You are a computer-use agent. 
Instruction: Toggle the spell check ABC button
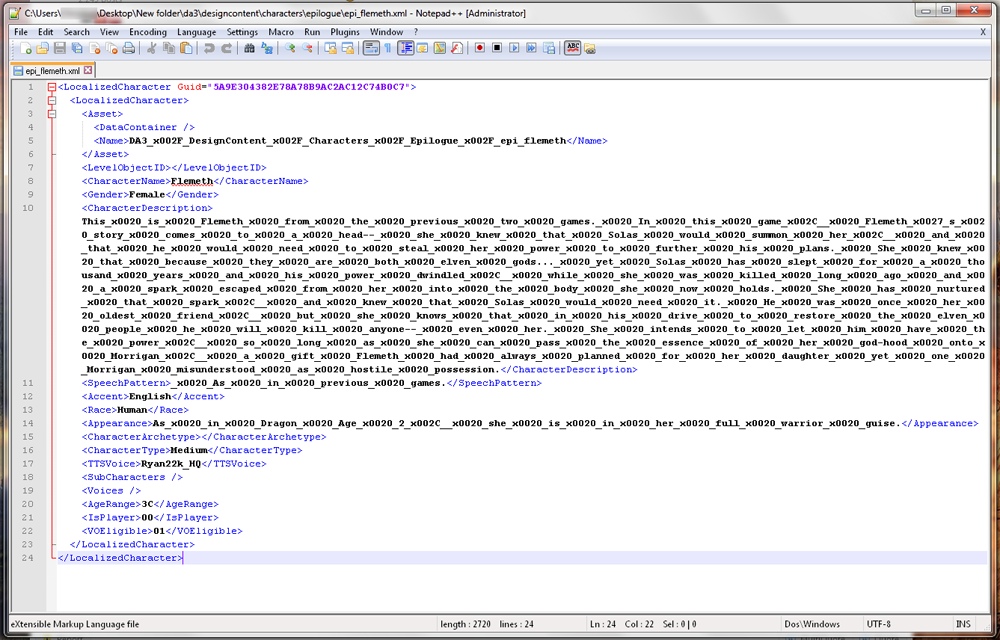[x=573, y=48]
